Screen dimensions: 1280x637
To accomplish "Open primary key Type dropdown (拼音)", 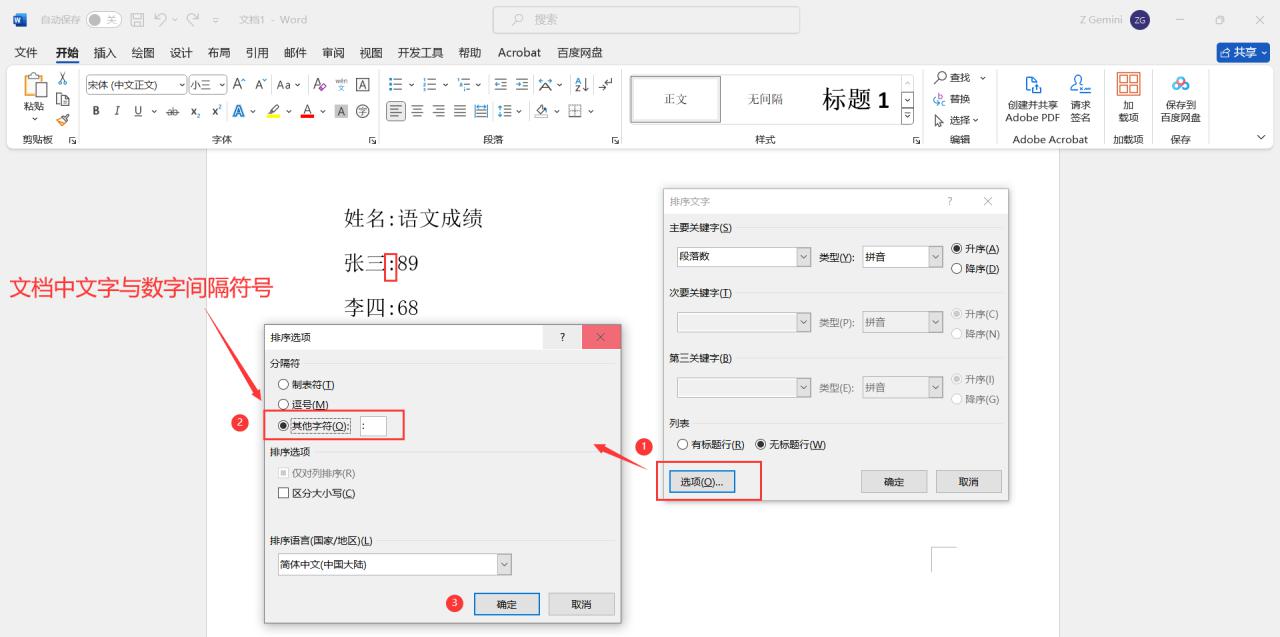I will [936, 257].
